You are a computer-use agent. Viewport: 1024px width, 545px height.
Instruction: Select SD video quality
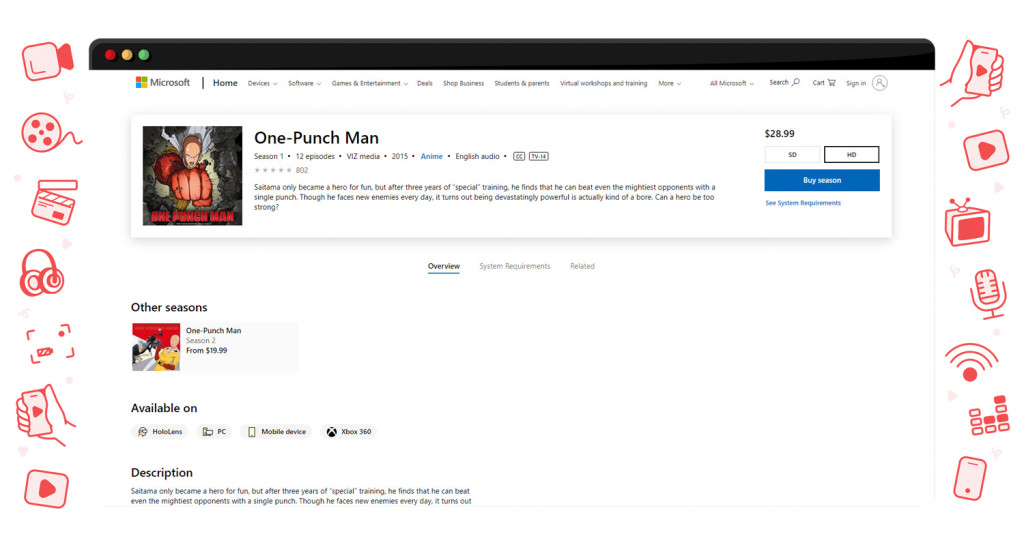pyautogui.click(x=792, y=155)
